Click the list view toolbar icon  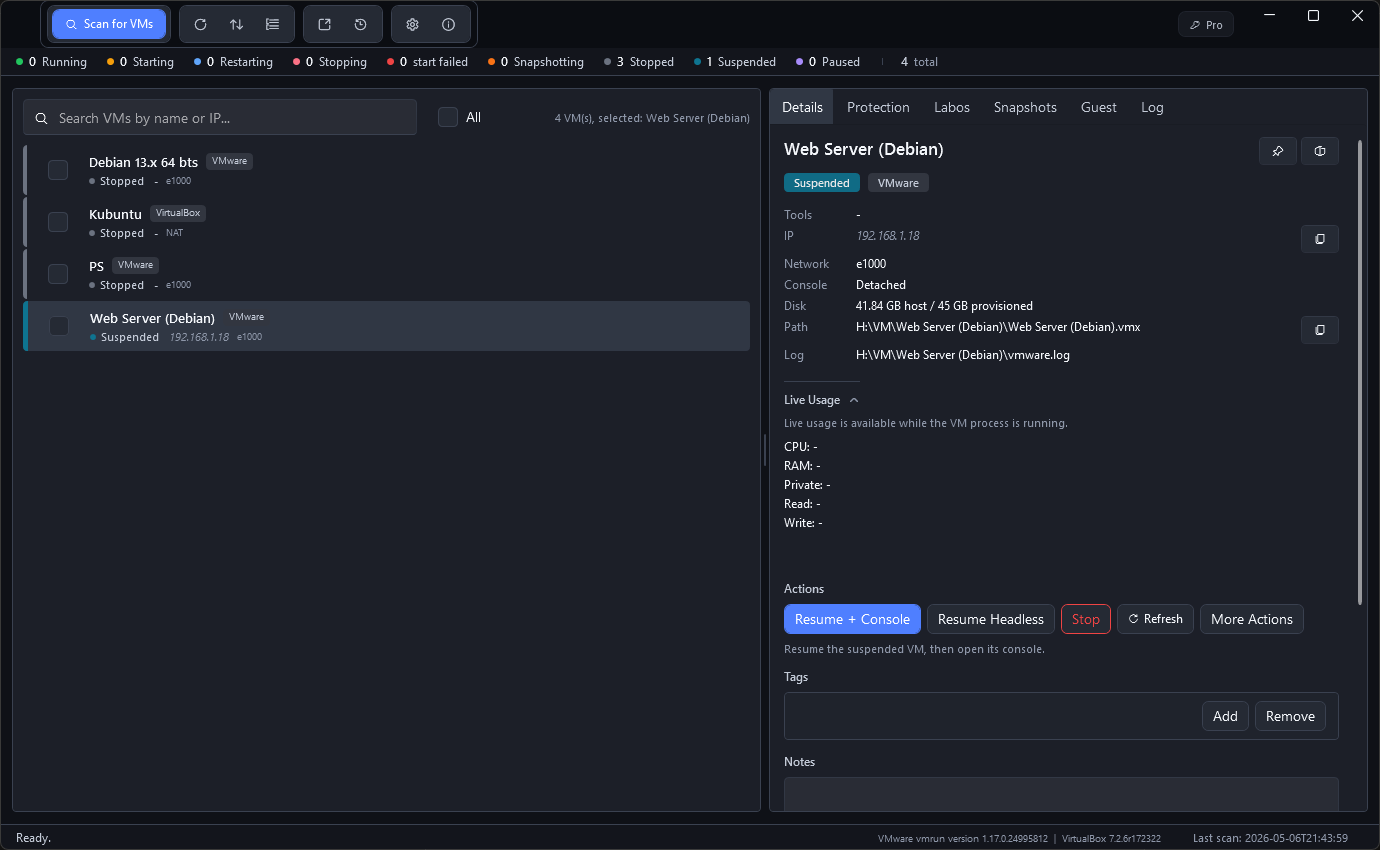pyautogui.click(x=272, y=24)
